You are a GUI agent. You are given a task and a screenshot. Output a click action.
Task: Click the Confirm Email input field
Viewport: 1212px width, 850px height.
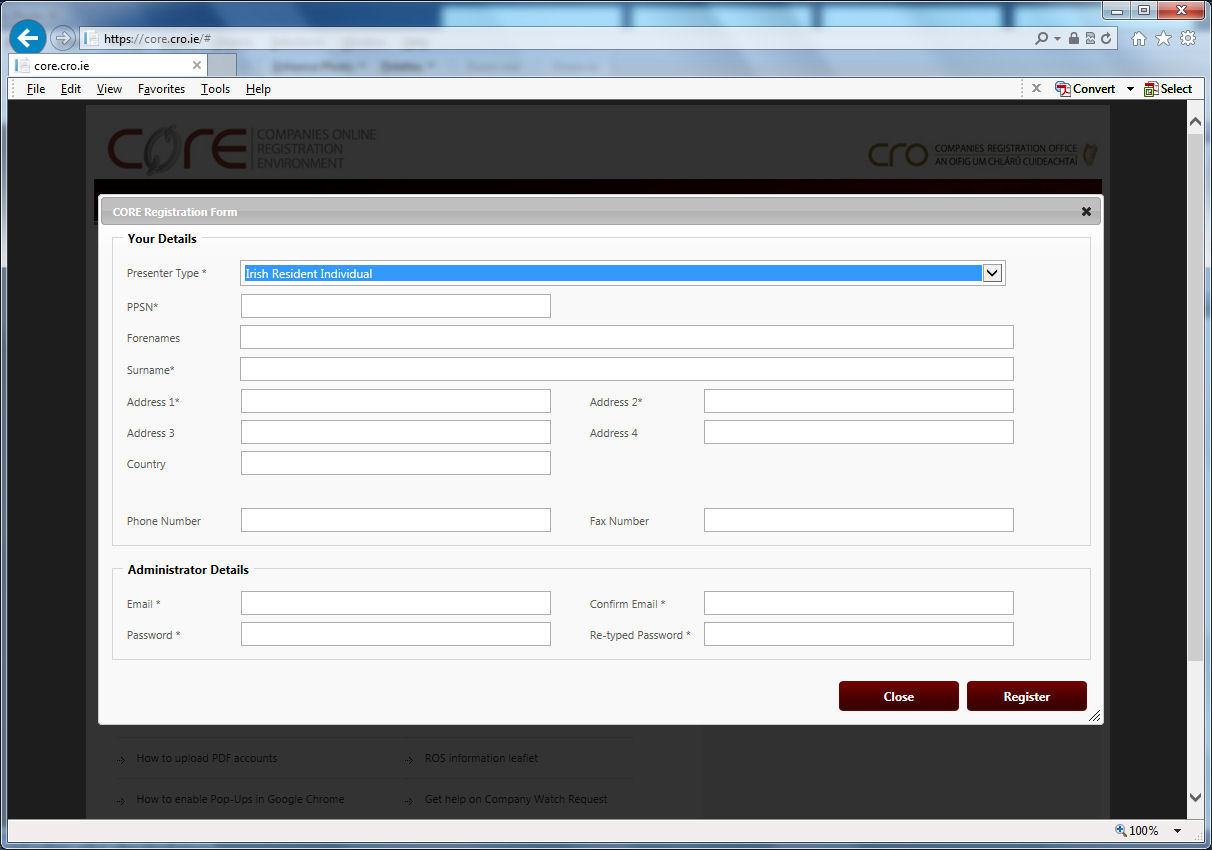pos(859,603)
